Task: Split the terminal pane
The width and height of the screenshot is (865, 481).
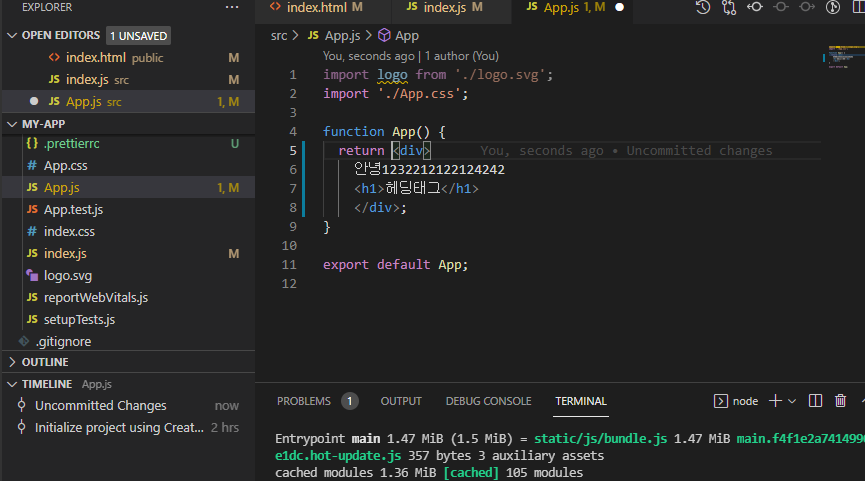Action: coord(815,401)
